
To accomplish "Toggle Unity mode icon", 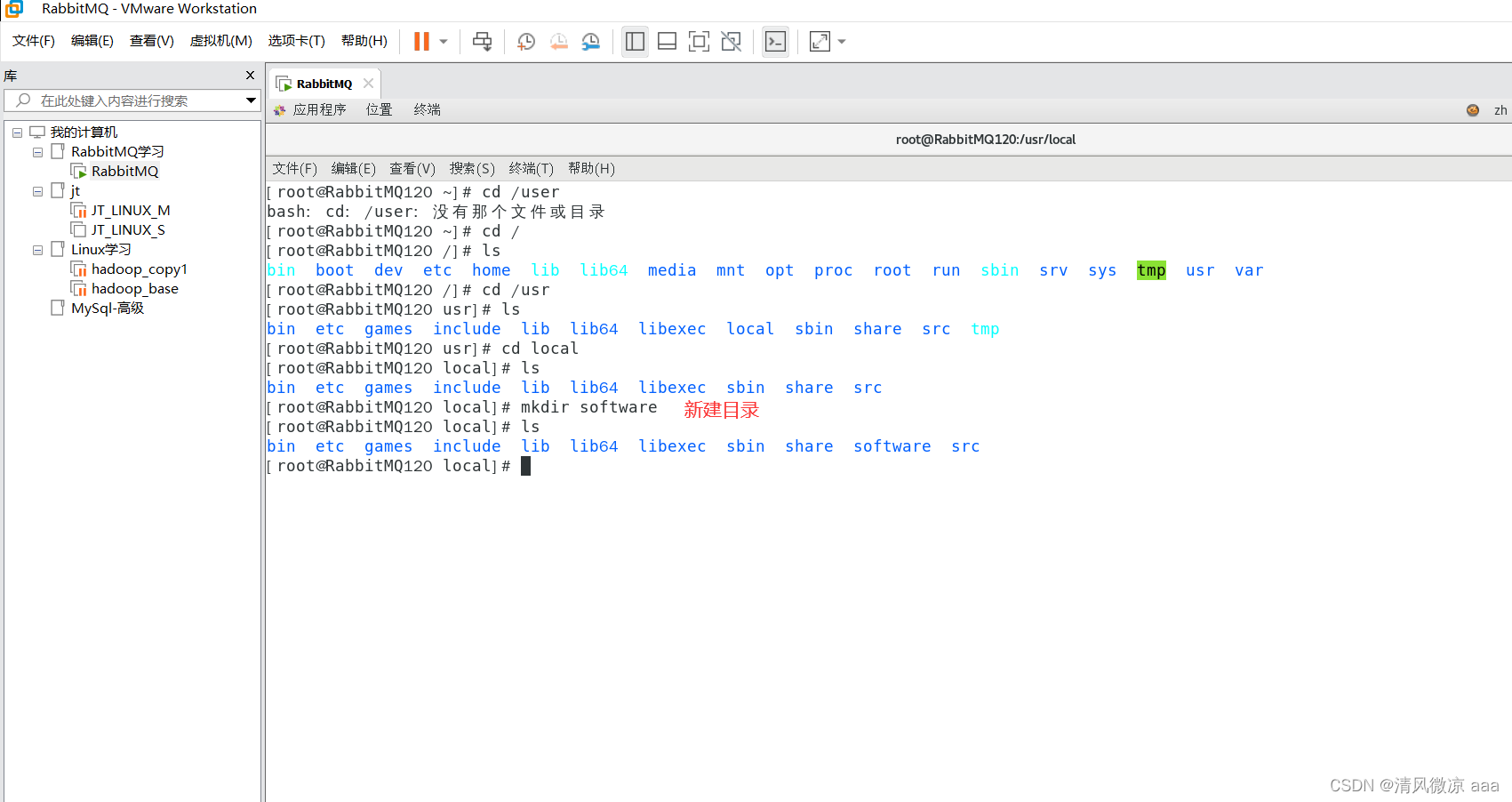I will tap(731, 42).
